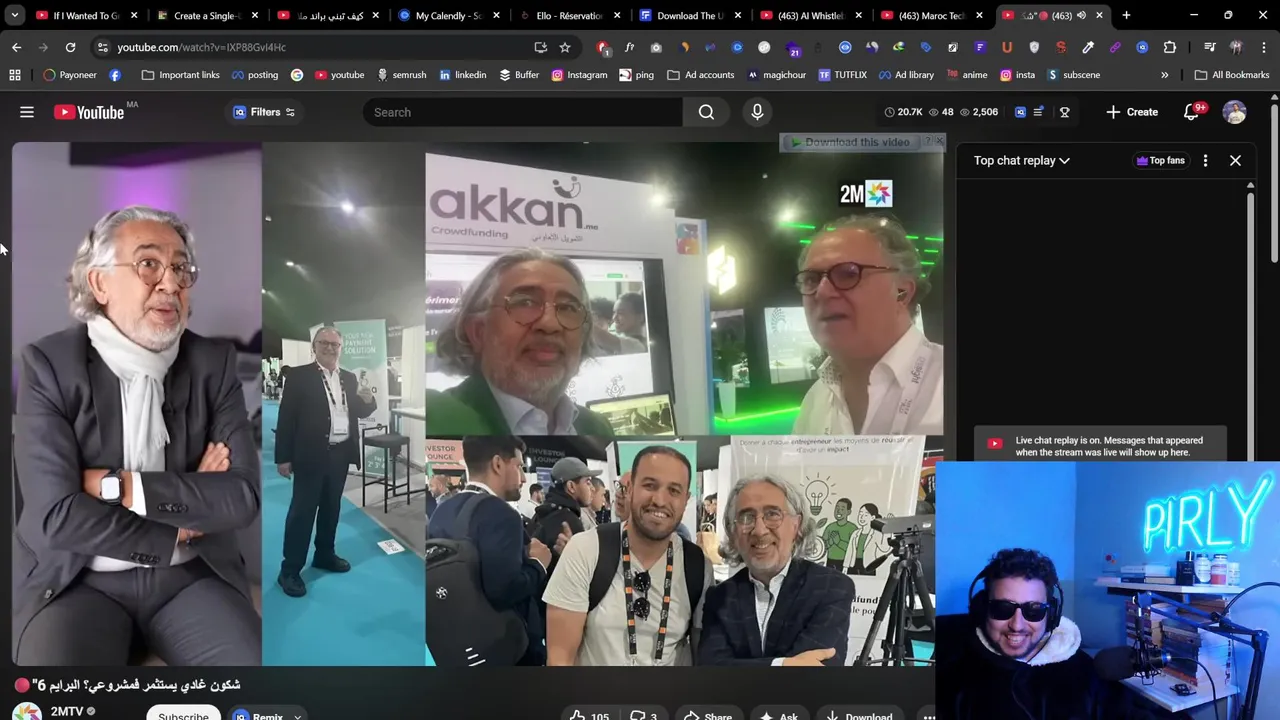Start voice search with microphone icon
1280x720 pixels.
click(757, 112)
